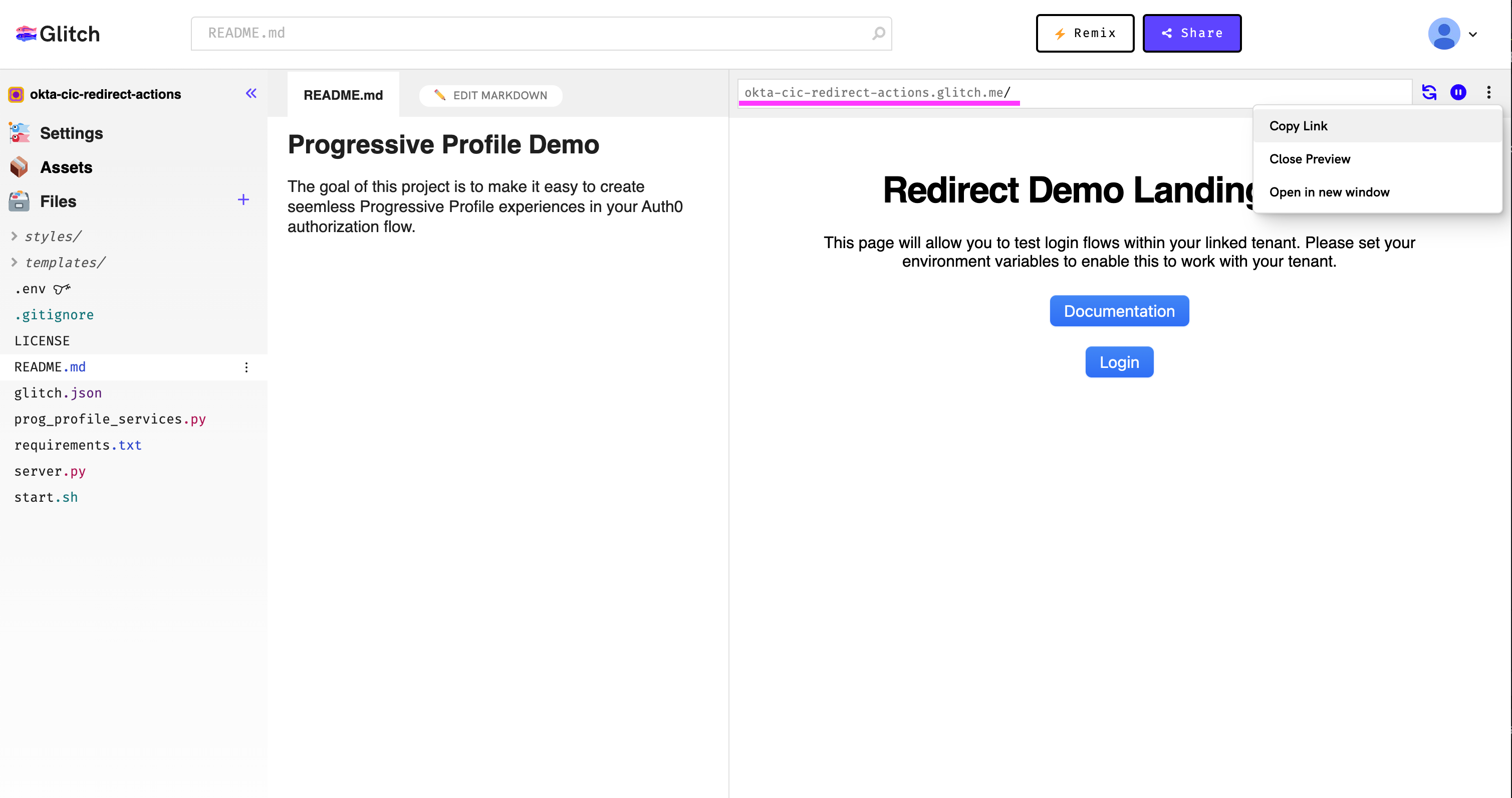Pause the preview with the round icon
1512x798 pixels.
pyautogui.click(x=1458, y=92)
